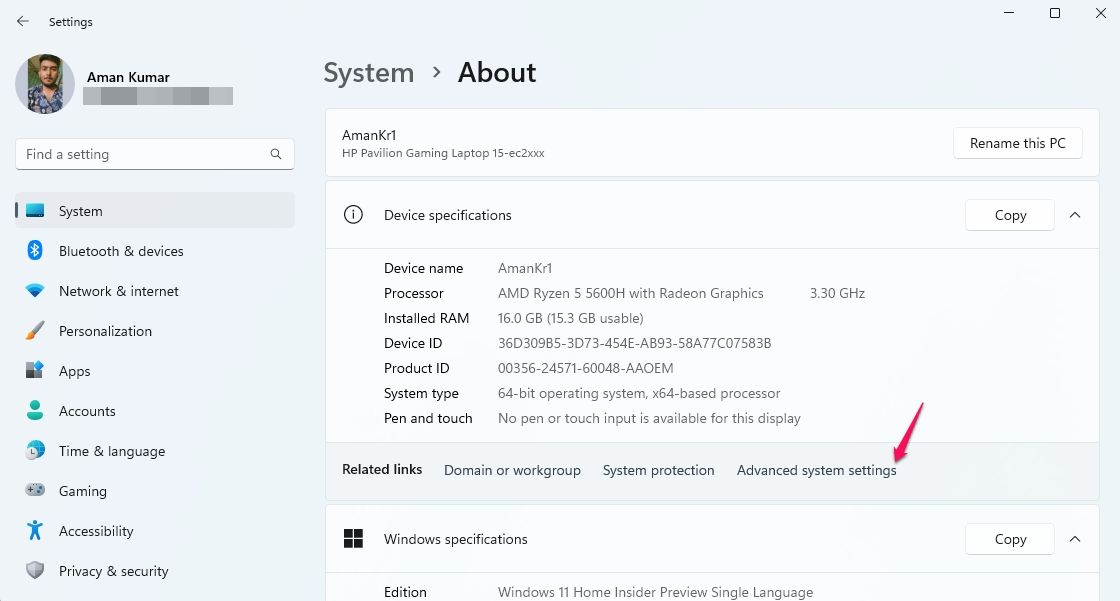Open Bluetooth & devices via its icon
The width and height of the screenshot is (1120, 601).
35,251
